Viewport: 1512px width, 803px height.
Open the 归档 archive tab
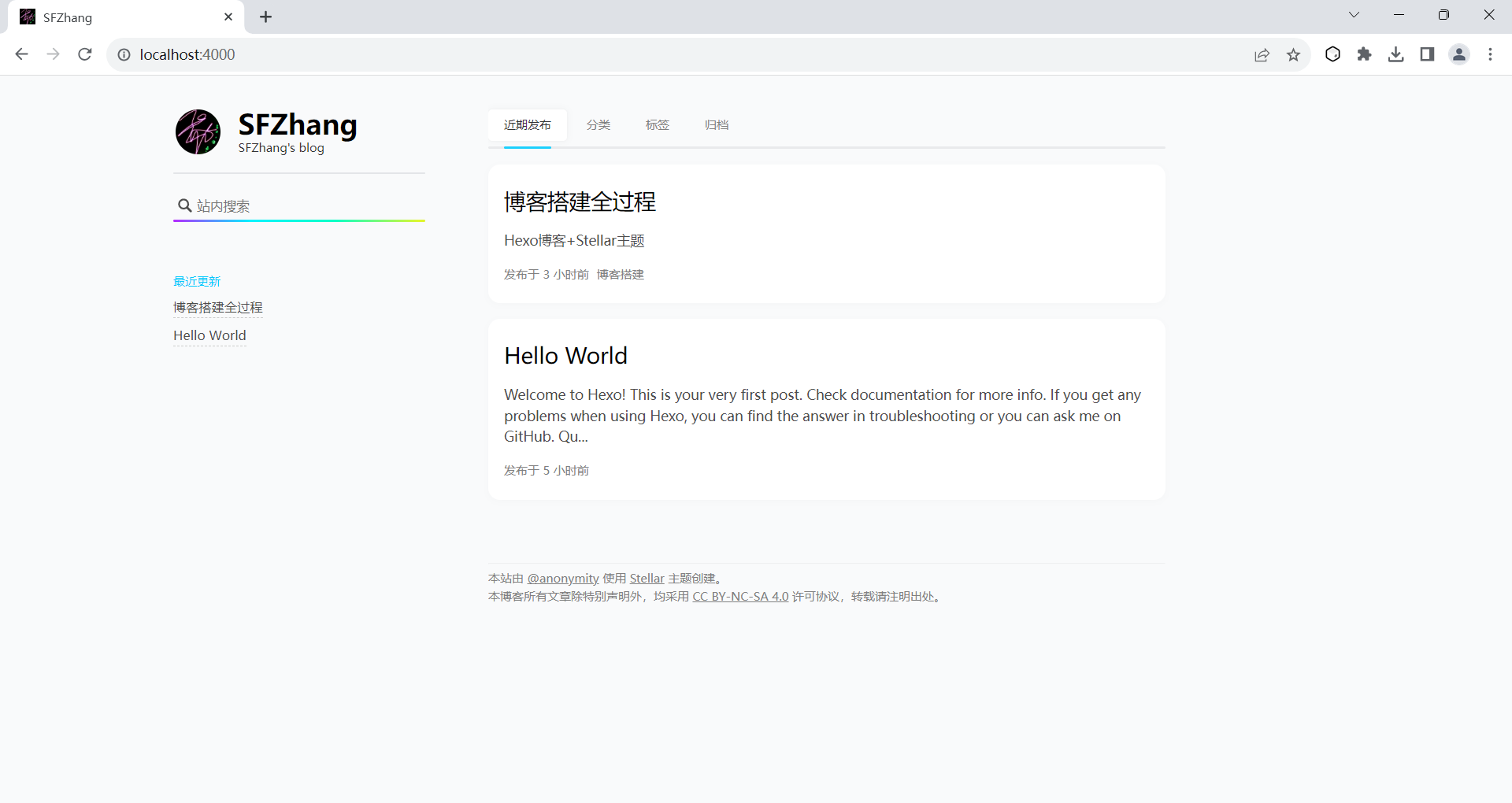(716, 125)
